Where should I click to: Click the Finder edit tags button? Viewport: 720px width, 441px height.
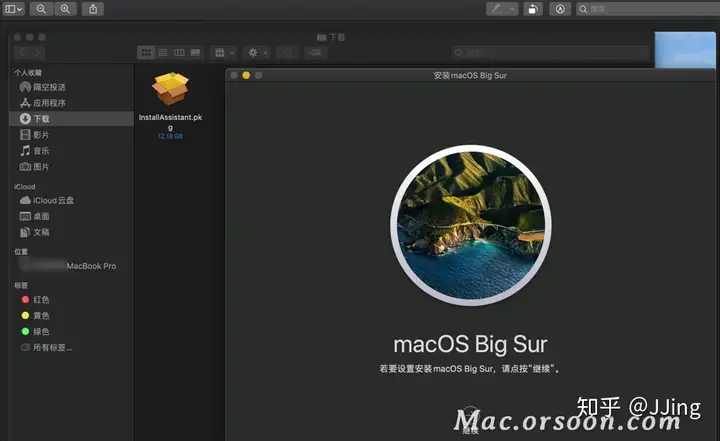pos(315,52)
